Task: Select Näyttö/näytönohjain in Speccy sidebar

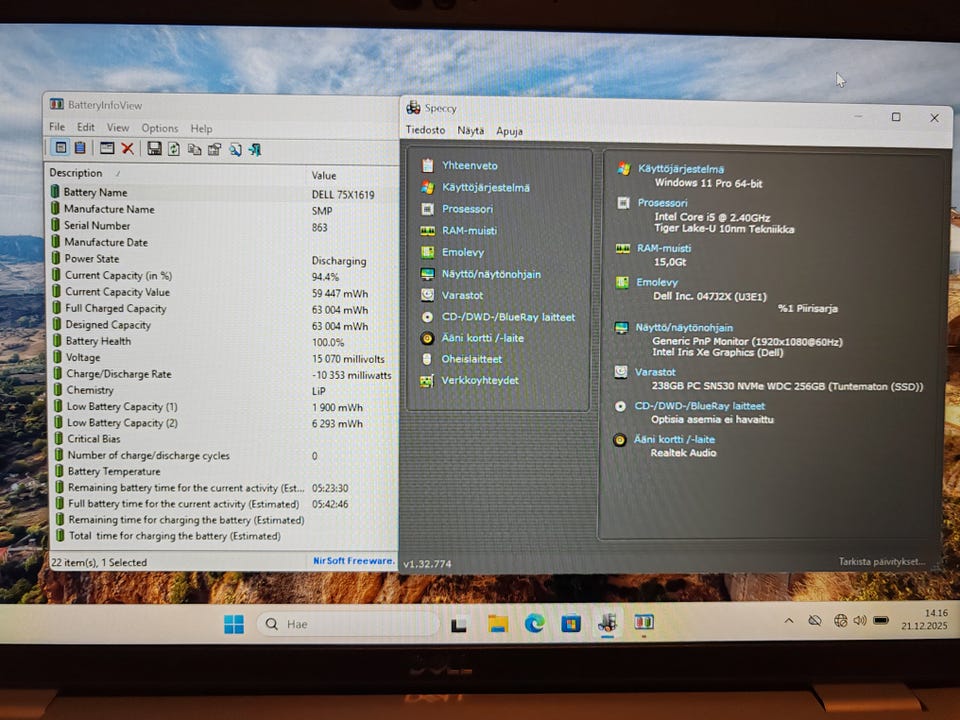Action: click(x=491, y=274)
